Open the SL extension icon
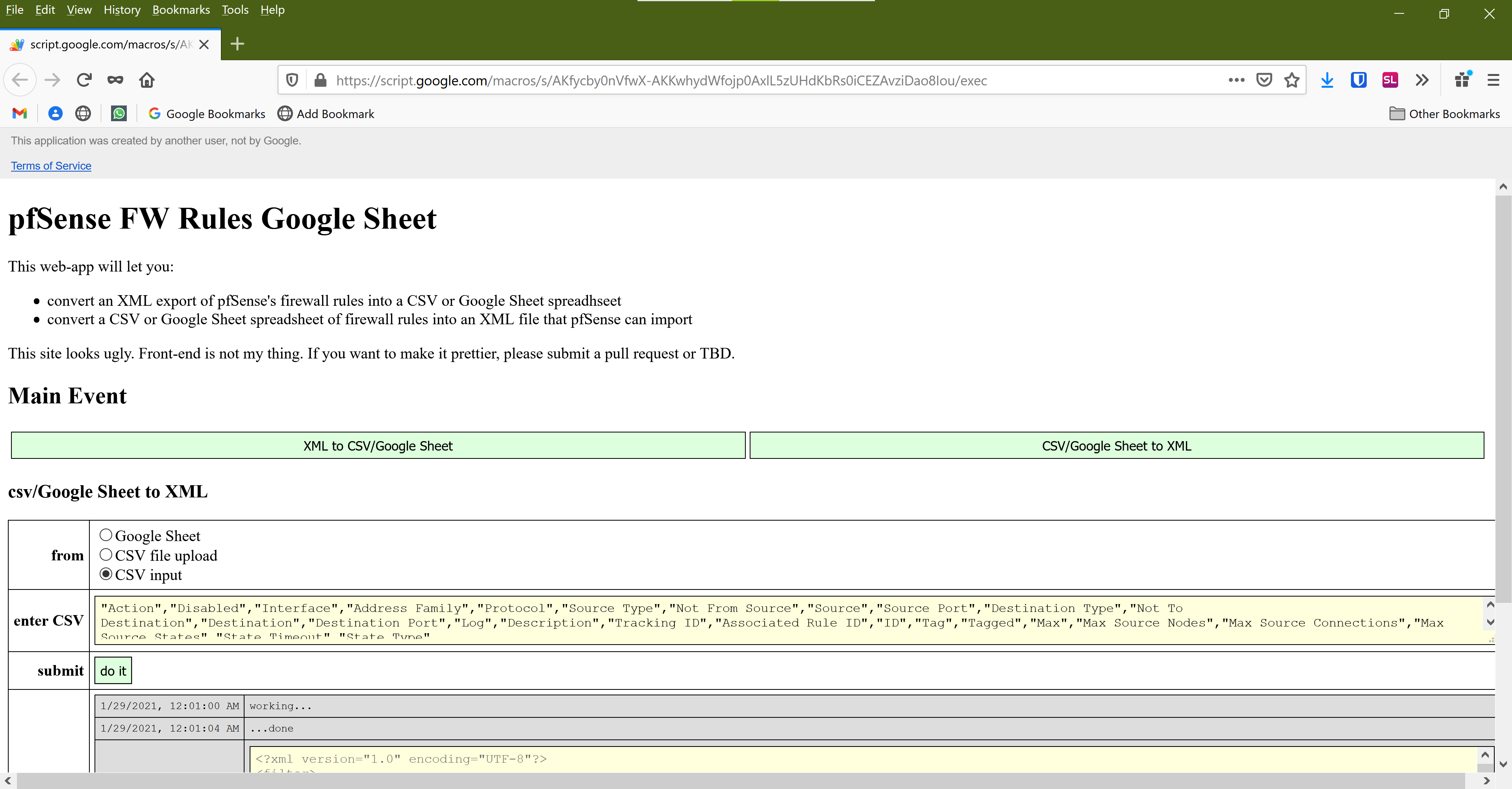The height and width of the screenshot is (789, 1512). coord(1390,80)
